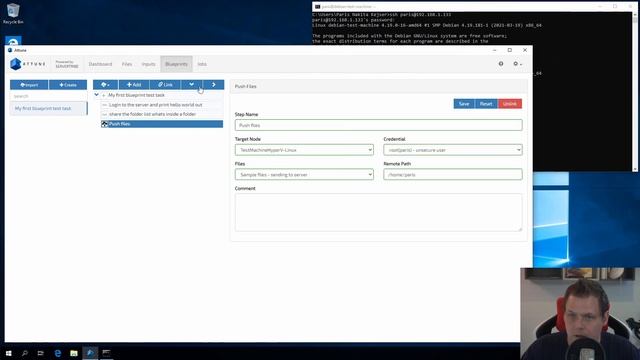Open the Files dropdown
The width and height of the screenshot is (640, 360).
click(304, 174)
